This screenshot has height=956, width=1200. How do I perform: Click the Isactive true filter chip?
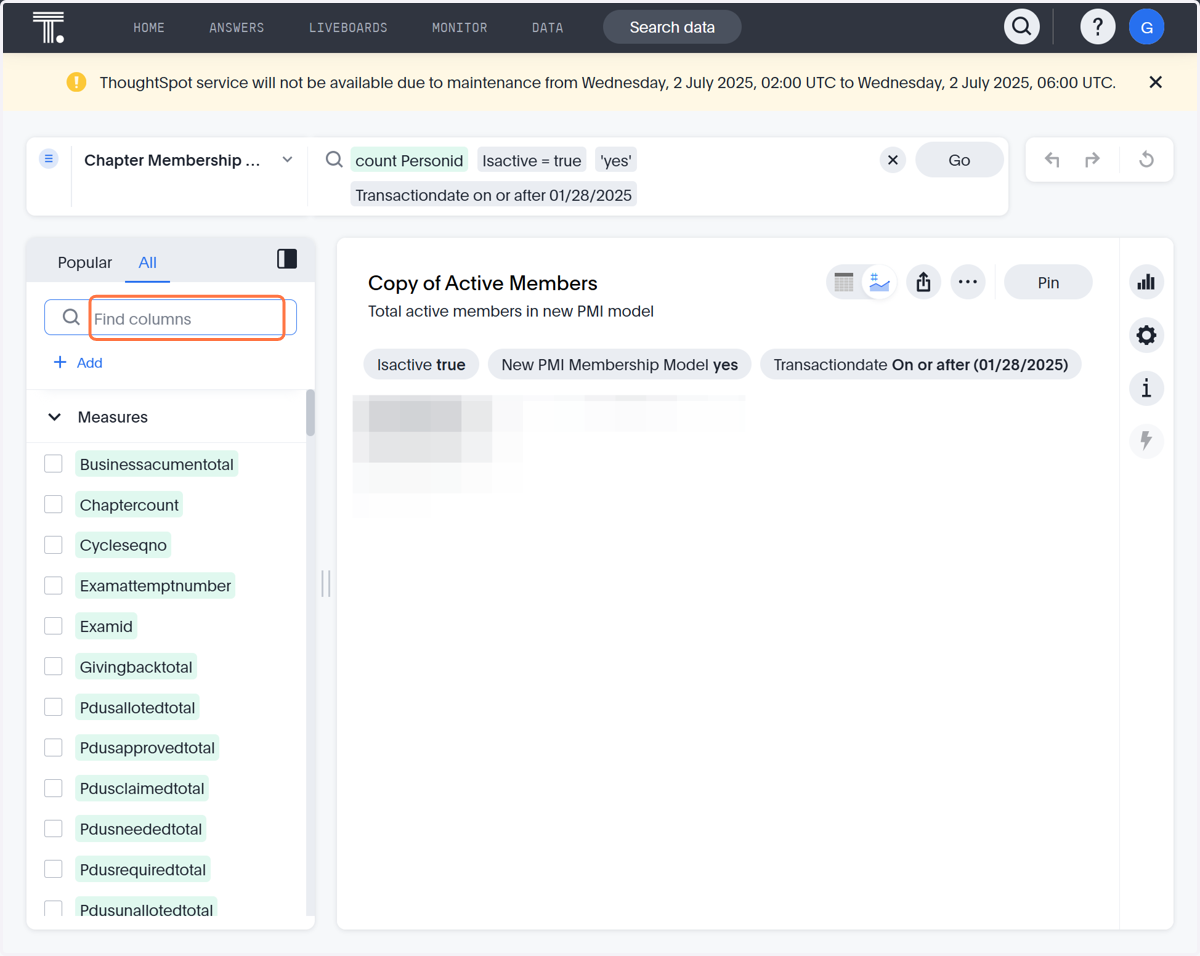pyautogui.click(x=421, y=365)
